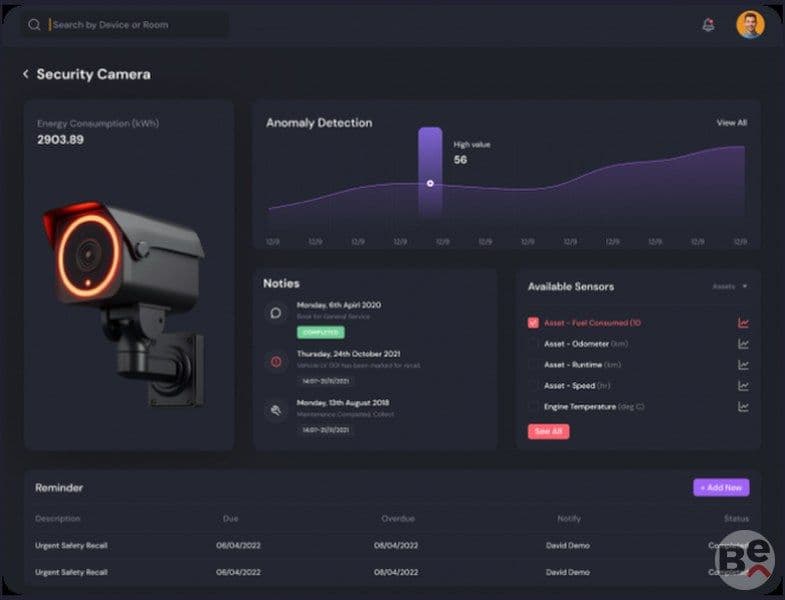
Task: Select the first Urgent Safety Recall reminder row
Action: click(x=392, y=545)
